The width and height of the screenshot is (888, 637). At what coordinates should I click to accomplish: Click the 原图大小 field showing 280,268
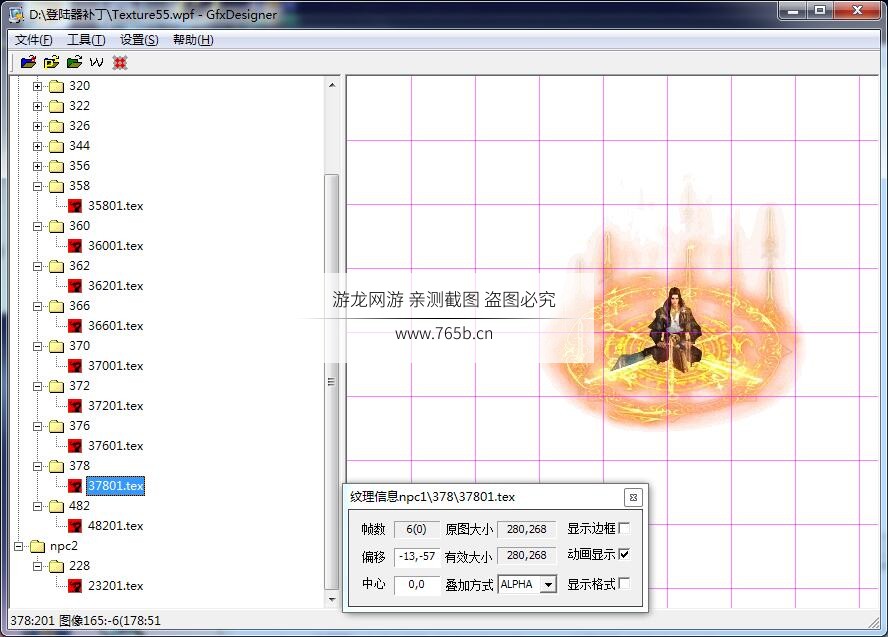click(x=527, y=529)
